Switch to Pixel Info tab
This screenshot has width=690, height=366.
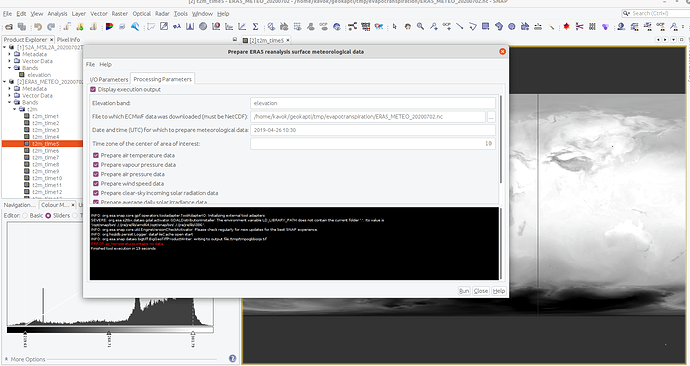69,40
